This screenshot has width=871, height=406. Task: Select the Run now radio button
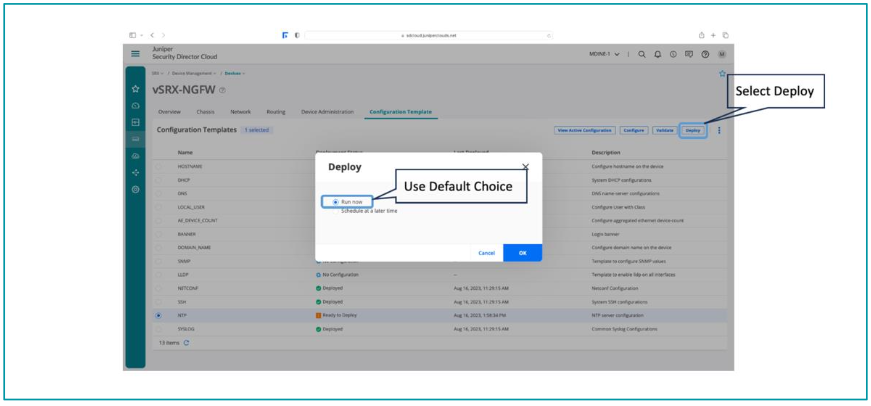click(335, 202)
